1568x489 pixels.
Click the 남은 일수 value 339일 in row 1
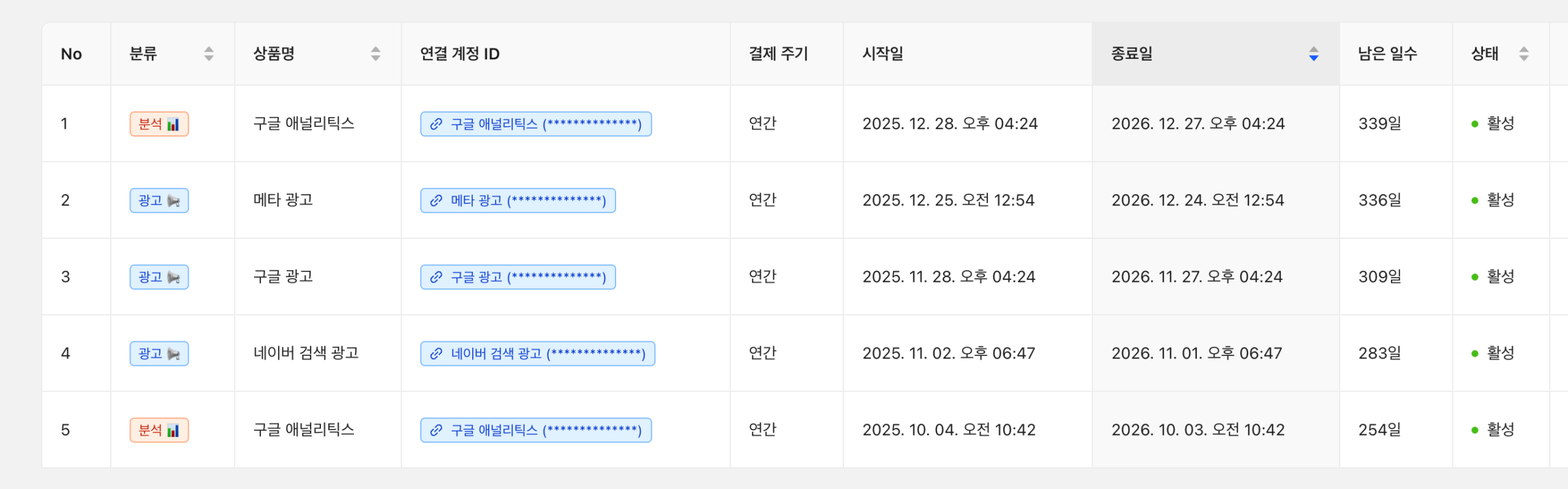click(1379, 124)
